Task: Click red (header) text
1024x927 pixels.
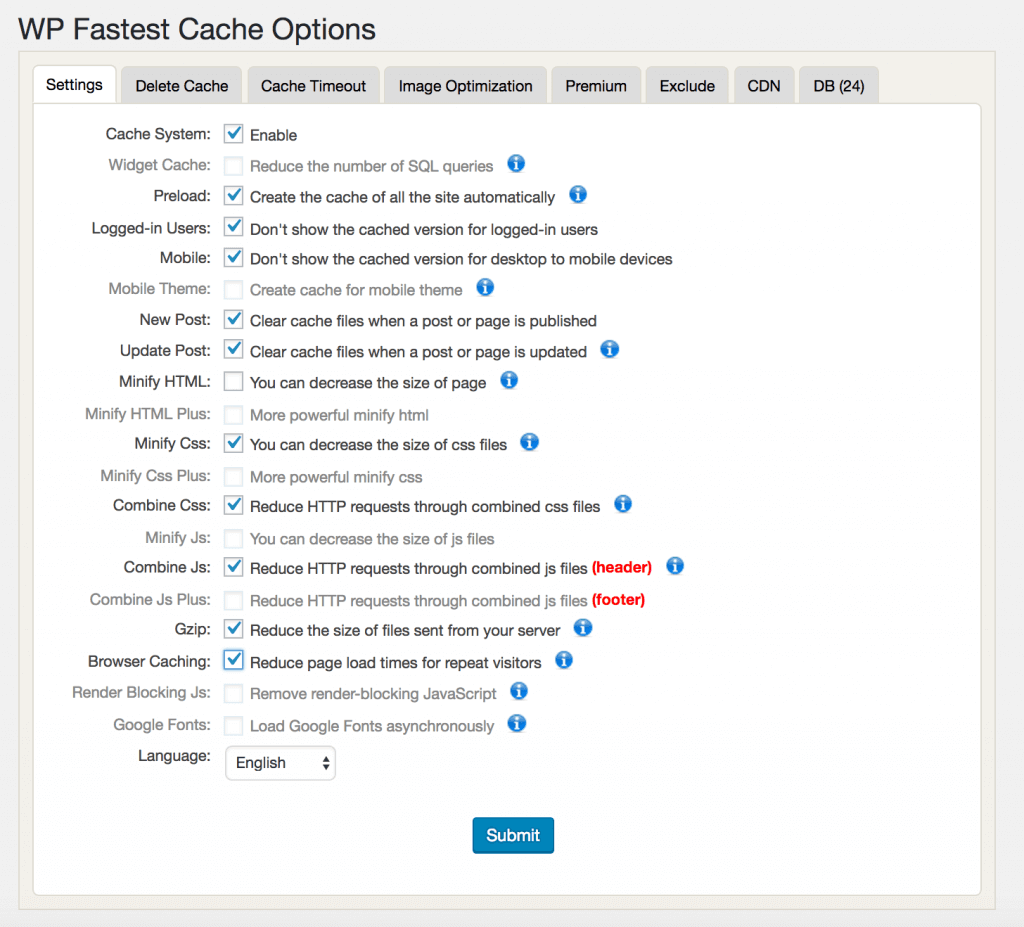Action: click(622, 568)
